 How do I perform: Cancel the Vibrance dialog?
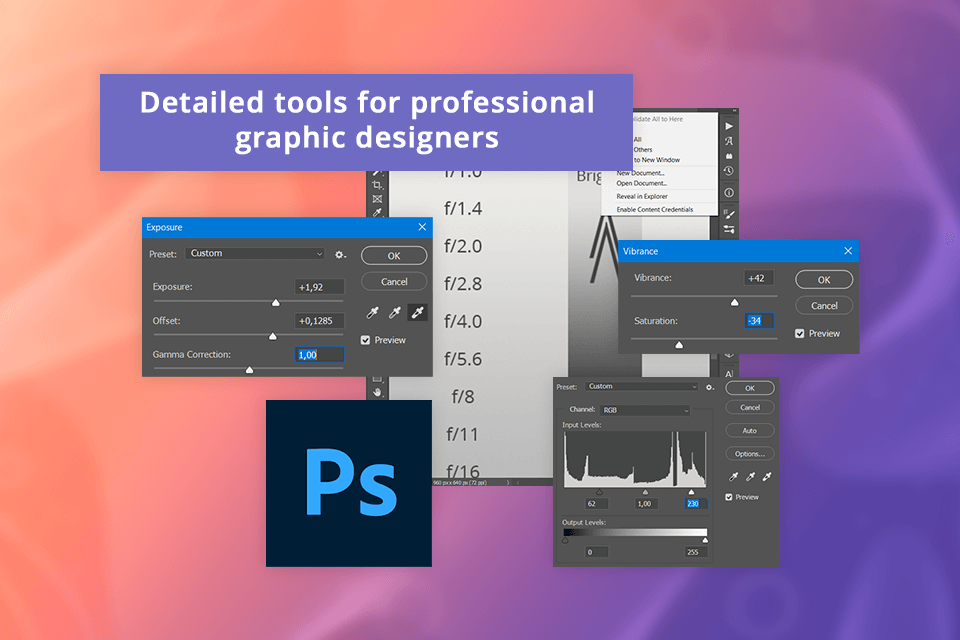tap(824, 306)
